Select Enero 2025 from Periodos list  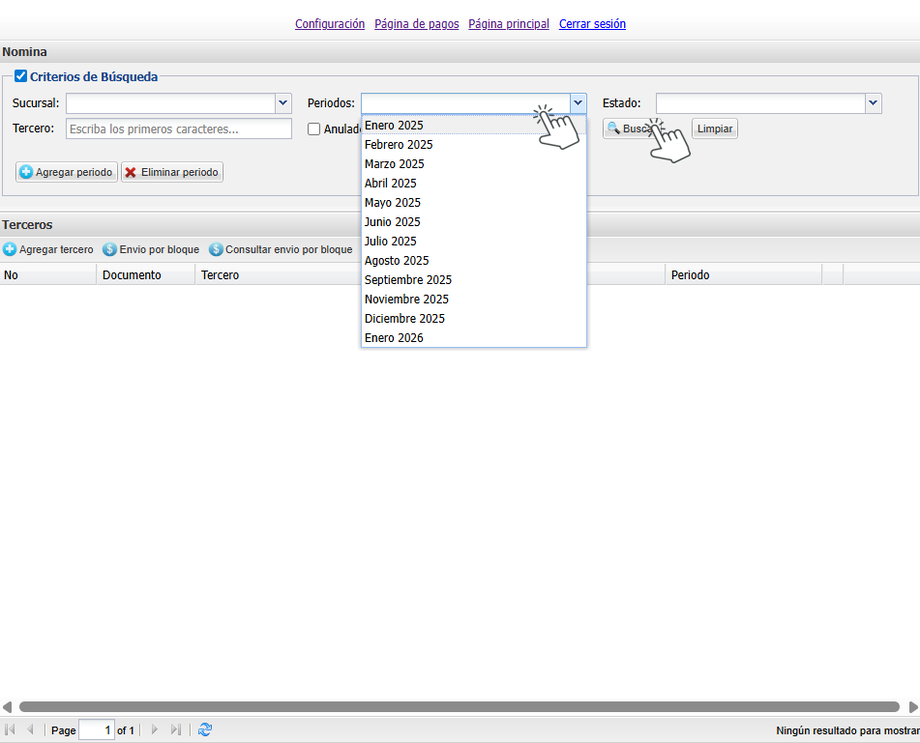pos(473,125)
